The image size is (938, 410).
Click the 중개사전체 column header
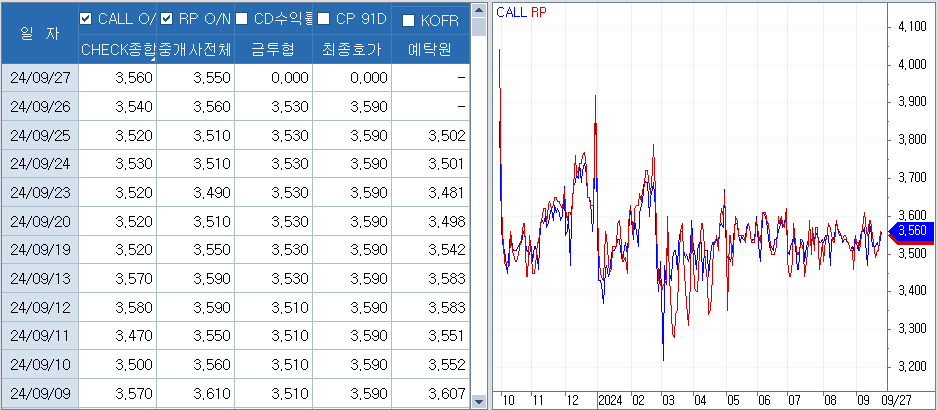coord(195,49)
